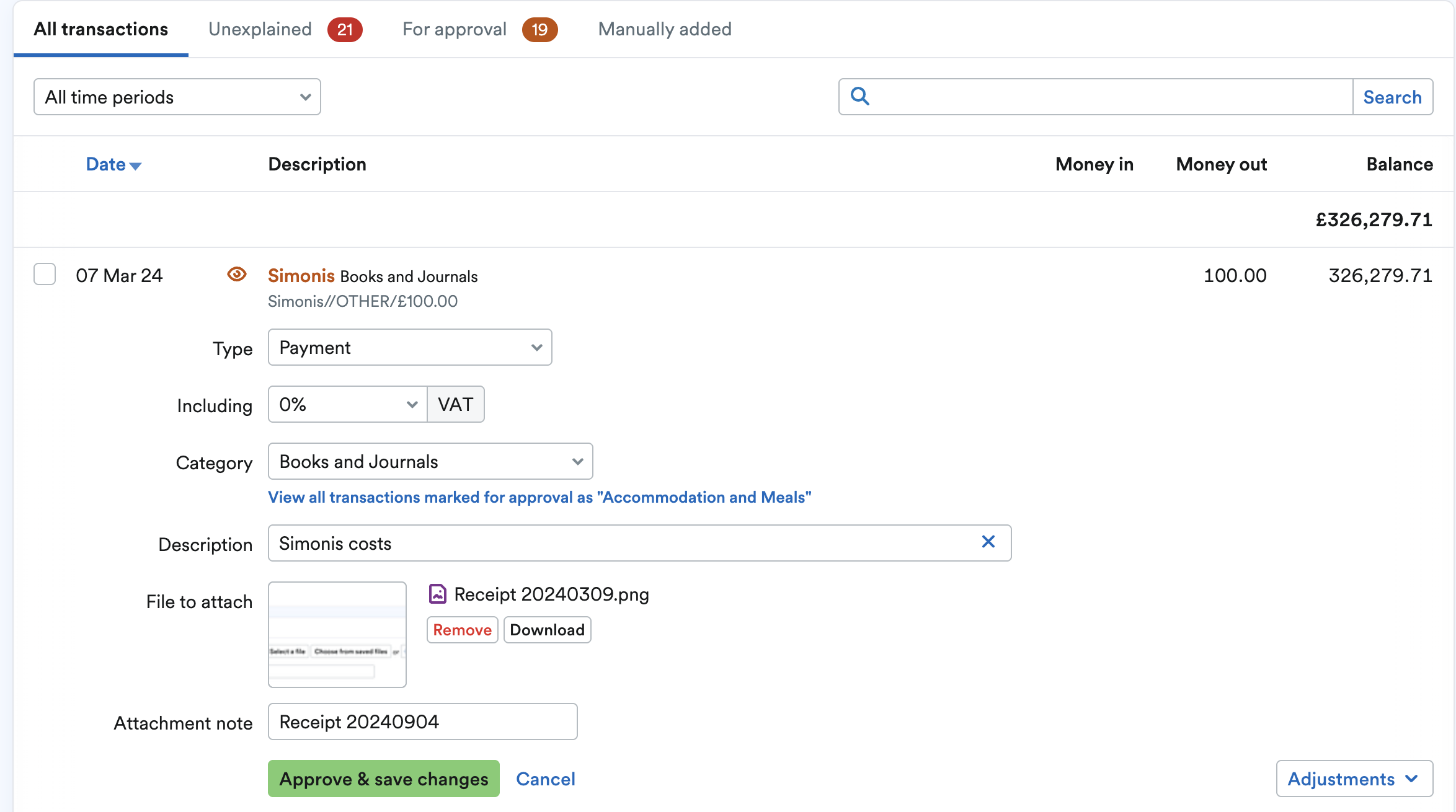Remove the attached receipt file
Viewport: 1456px width, 812px height.
[x=463, y=630]
